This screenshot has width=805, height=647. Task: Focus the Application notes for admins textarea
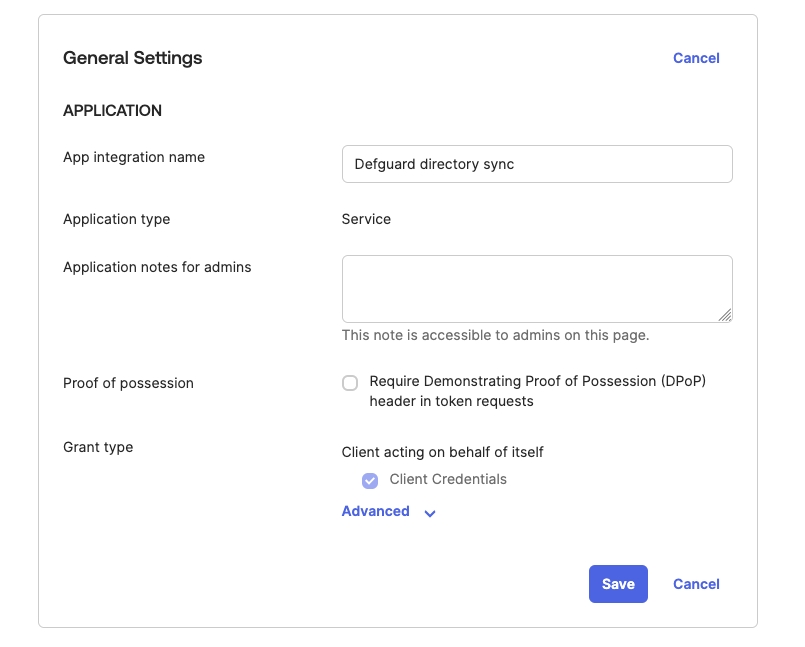537,288
